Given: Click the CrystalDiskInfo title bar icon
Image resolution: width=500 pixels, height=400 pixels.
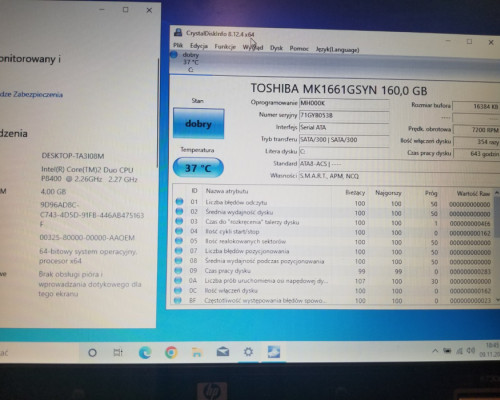Looking at the screenshot, I should (178, 32).
